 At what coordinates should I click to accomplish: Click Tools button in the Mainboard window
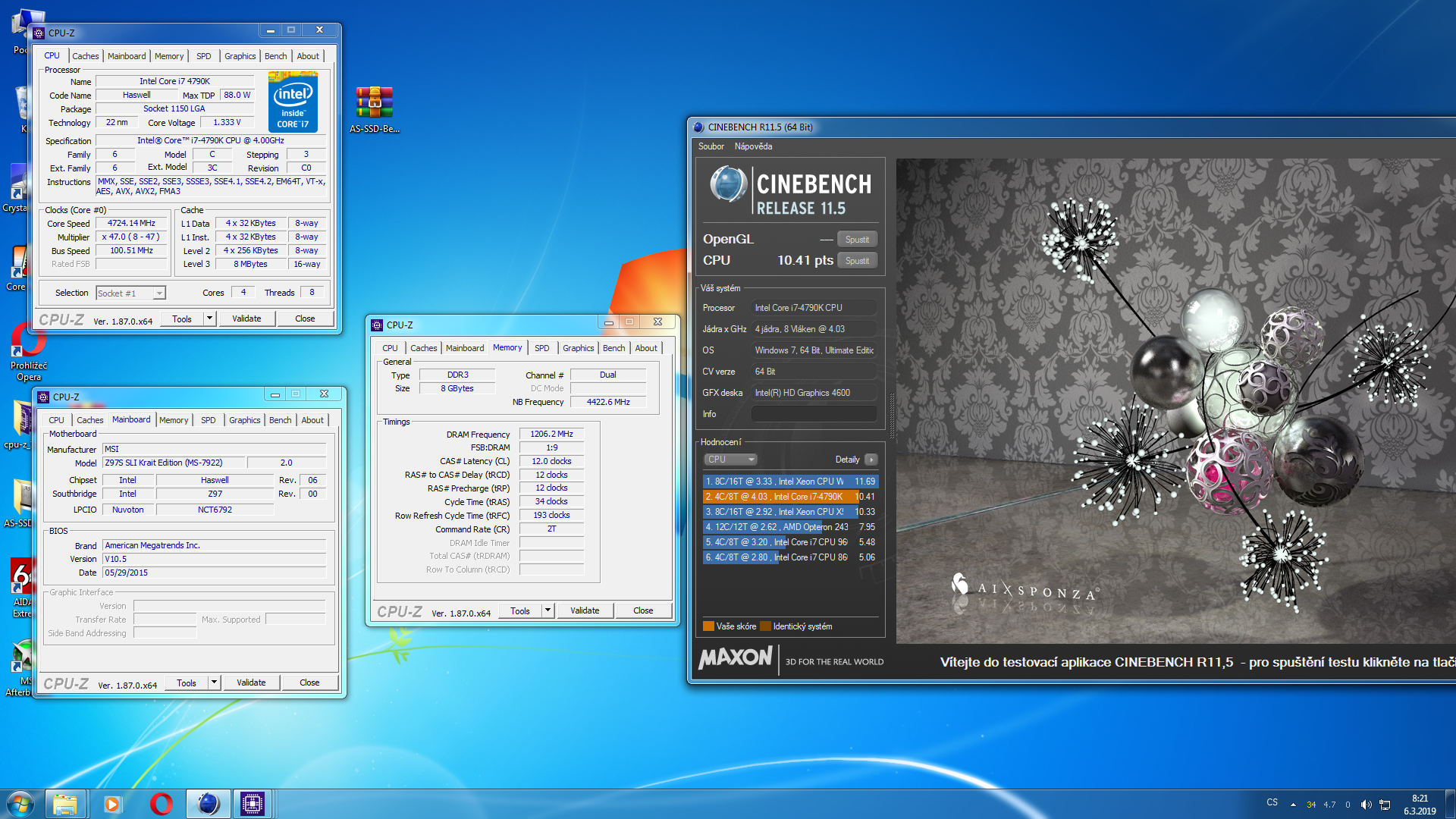click(x=187, y=682)
